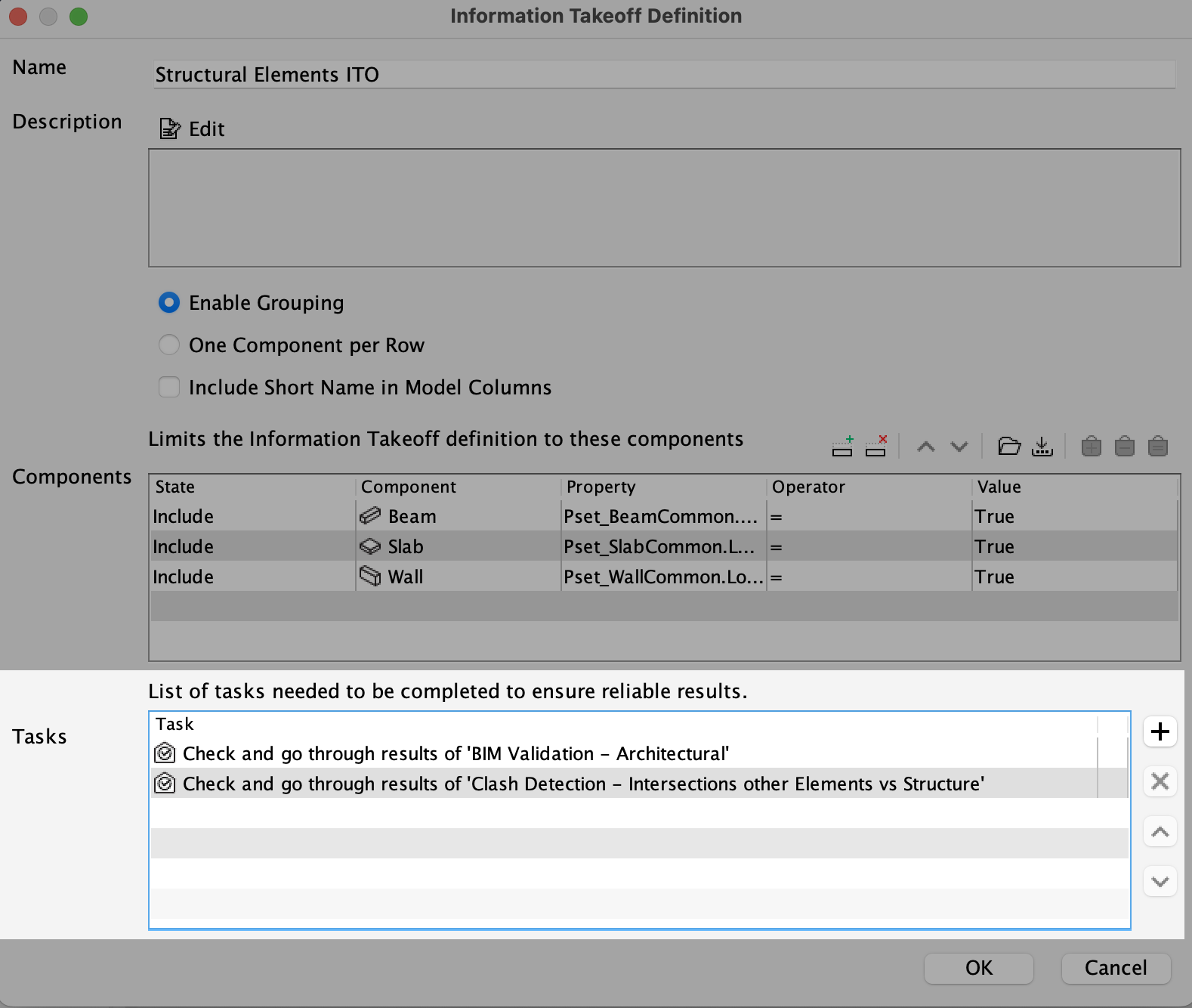
Task: Click the Name input field
Action: click(x=665, y=75)
